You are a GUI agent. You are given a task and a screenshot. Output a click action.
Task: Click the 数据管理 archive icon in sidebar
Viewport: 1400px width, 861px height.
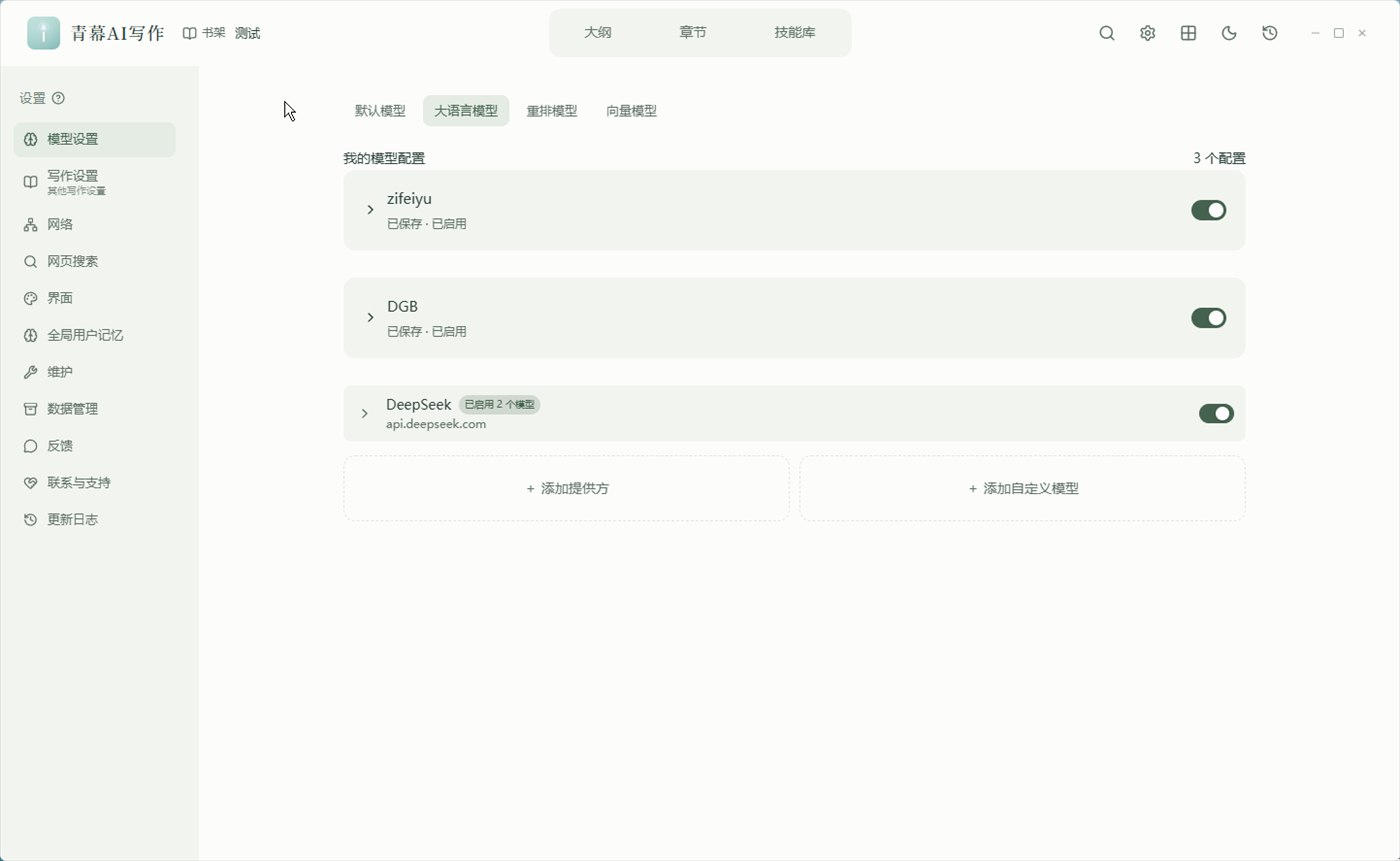(30, 409)
